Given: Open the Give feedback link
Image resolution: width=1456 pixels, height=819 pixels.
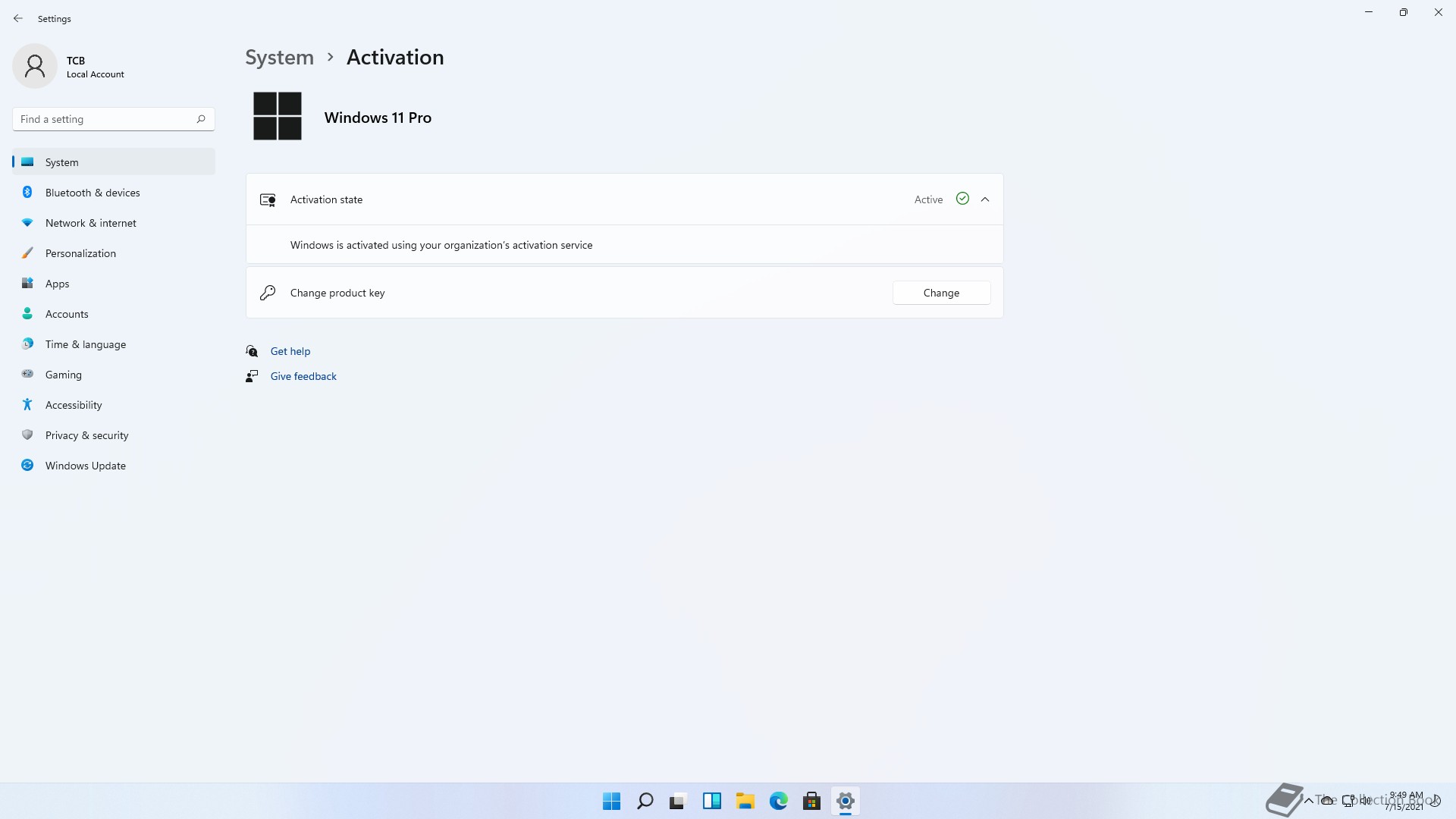Looking at the screenshot, I should pos(303,376).
